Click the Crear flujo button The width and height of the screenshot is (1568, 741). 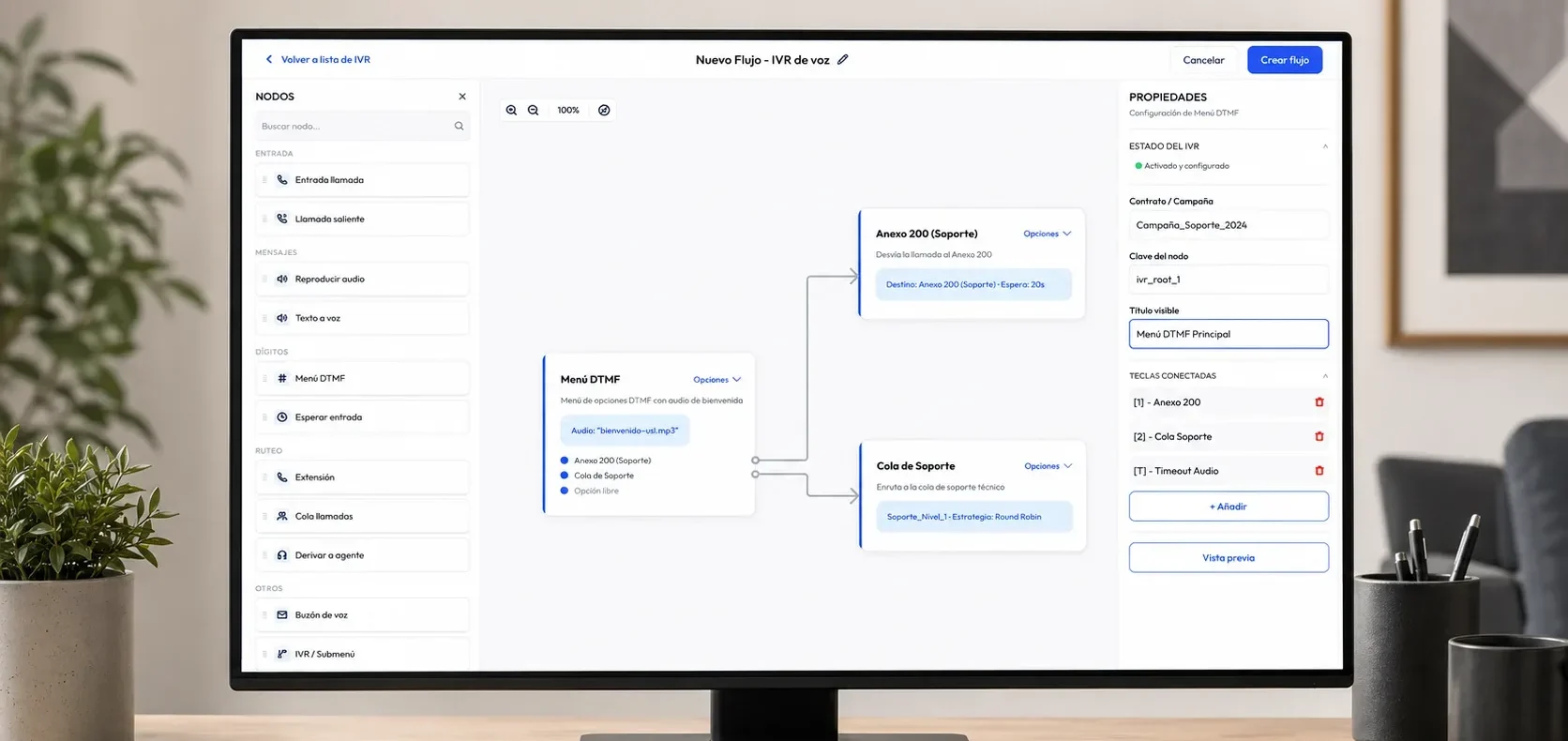pos(1285,60)
